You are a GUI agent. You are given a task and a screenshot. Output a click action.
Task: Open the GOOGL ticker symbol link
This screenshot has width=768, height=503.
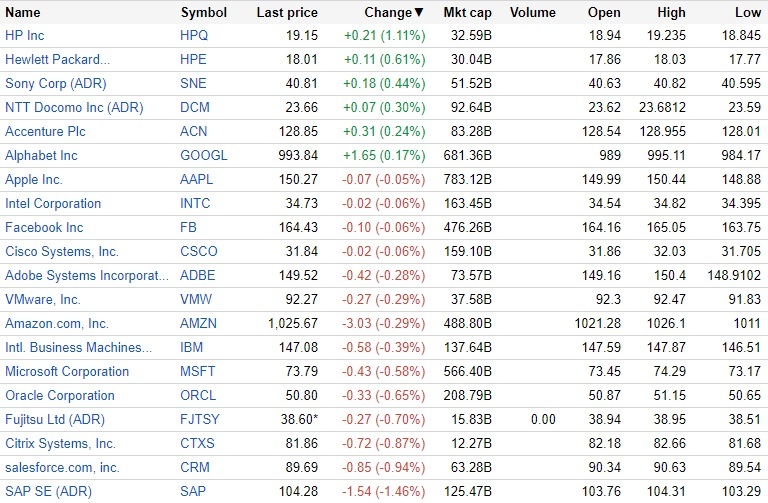[204, 156]
